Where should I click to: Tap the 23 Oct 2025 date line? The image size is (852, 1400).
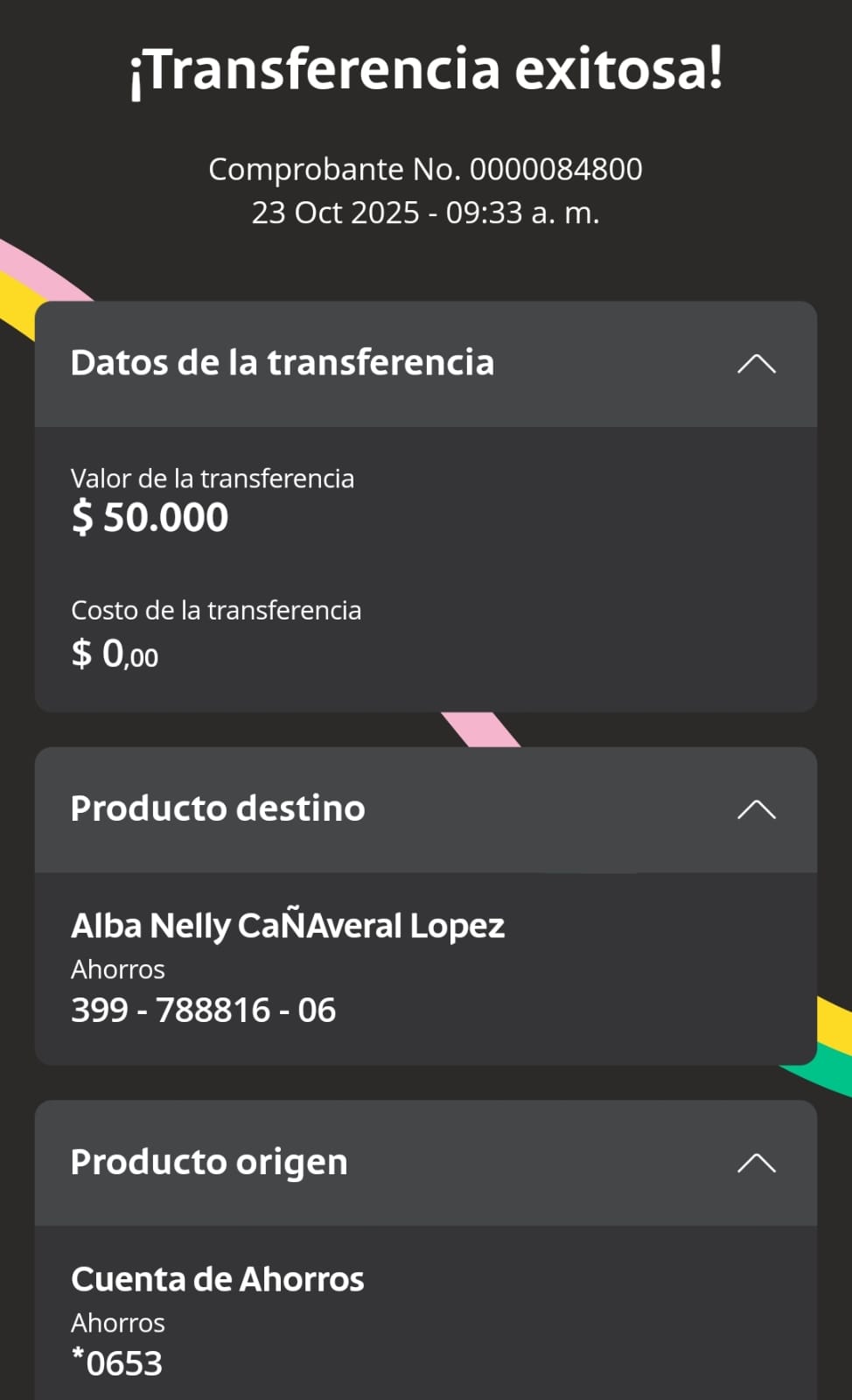tap(425, 213)
